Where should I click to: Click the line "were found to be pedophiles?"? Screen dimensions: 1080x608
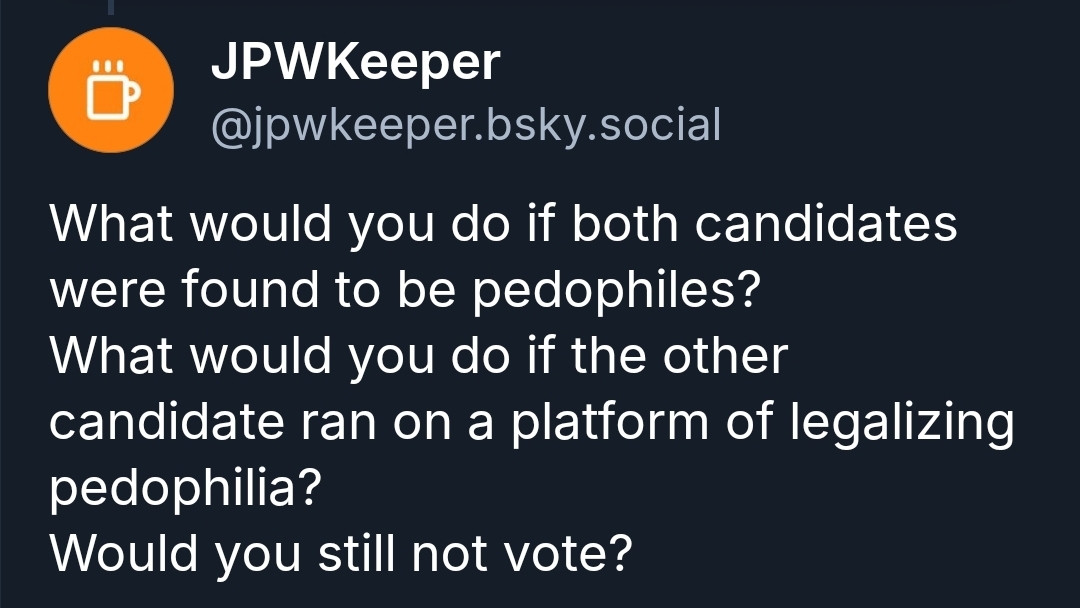point(405,290)
